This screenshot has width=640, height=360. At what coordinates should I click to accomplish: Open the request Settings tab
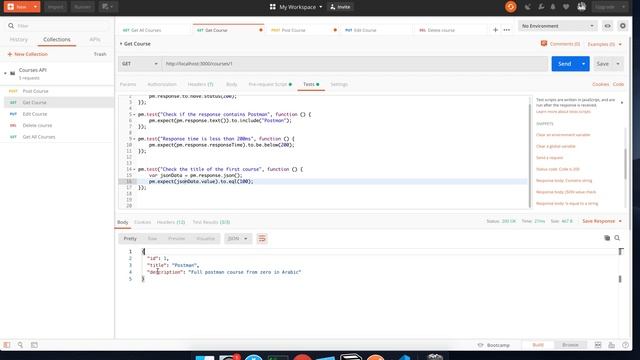pos(339,84)
